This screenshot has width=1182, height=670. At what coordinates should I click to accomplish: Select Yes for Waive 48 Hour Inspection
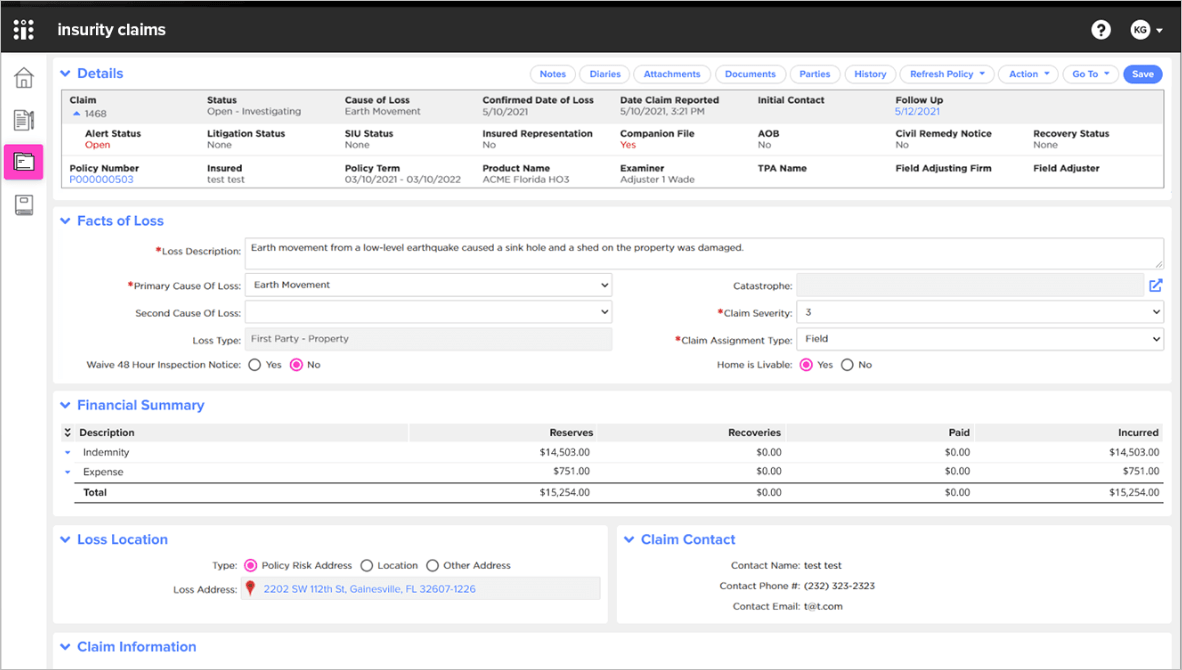coord(255,365)
